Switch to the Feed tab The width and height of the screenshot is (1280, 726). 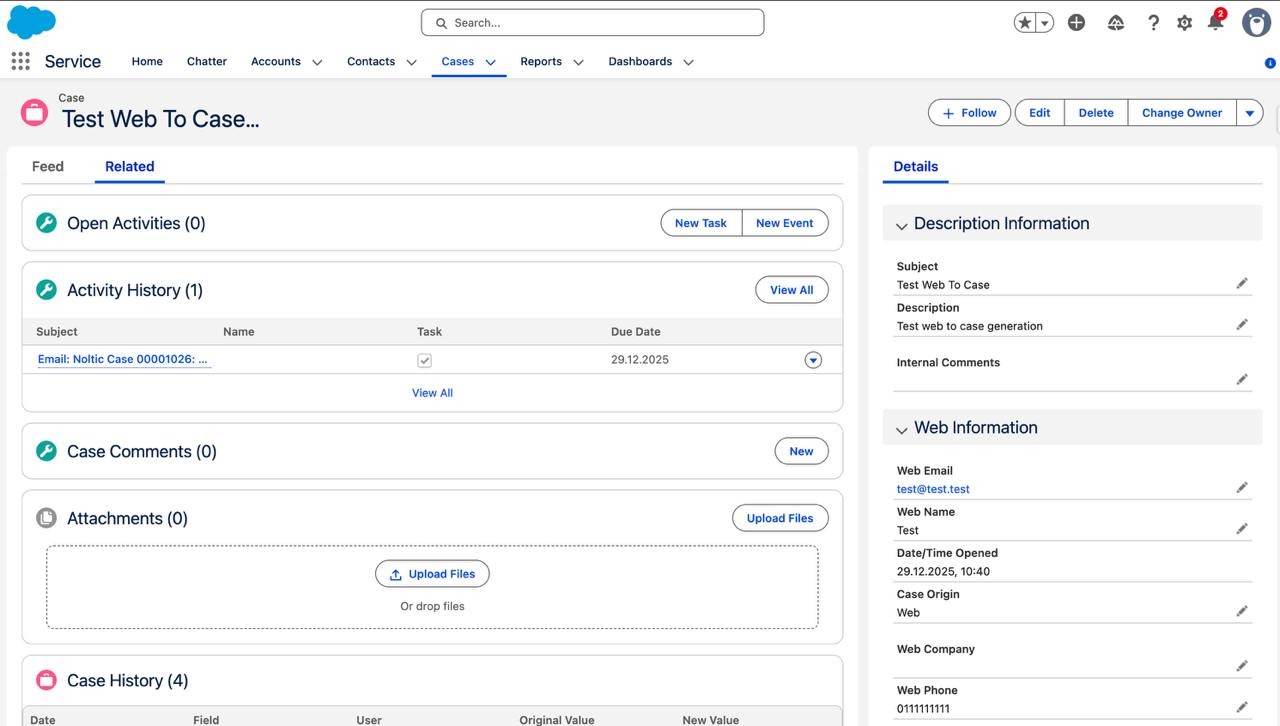pyautogui.click(x=48, y=166)
